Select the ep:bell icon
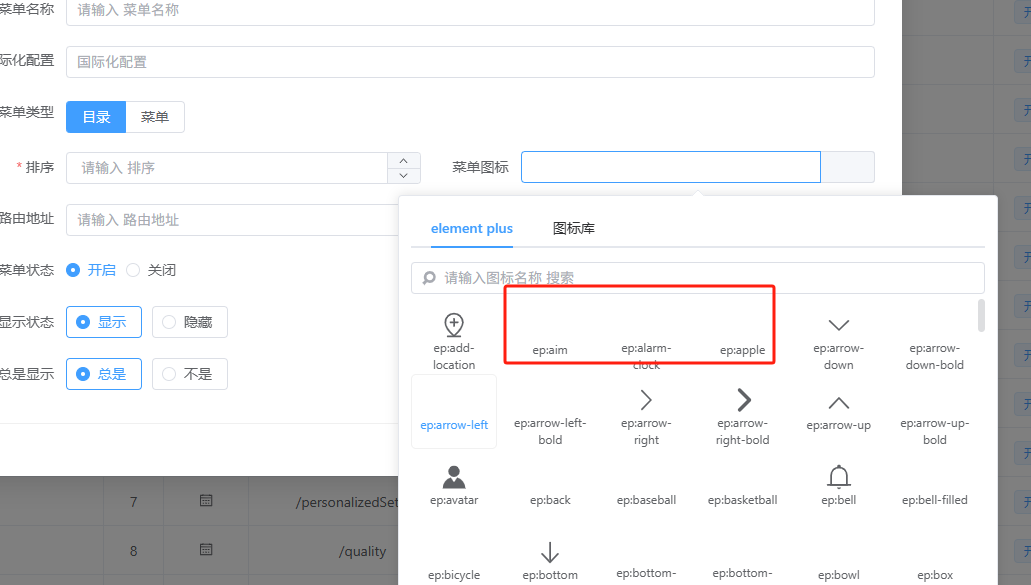This screenshot has width=1031, height=585. click(839, 486)
